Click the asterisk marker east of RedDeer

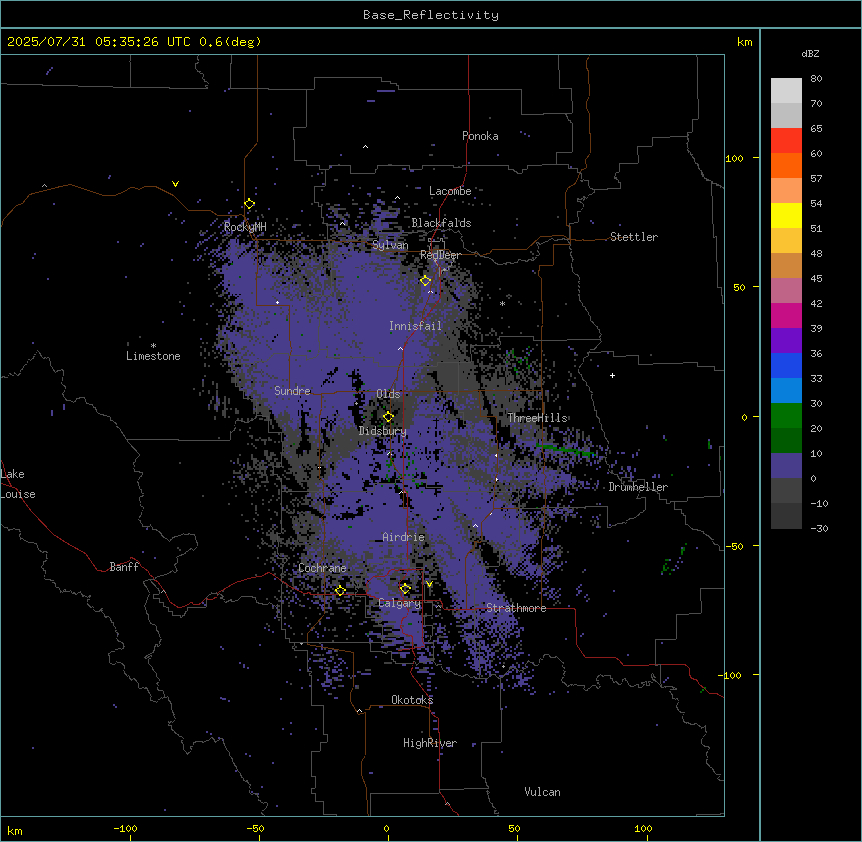(502, 303)
